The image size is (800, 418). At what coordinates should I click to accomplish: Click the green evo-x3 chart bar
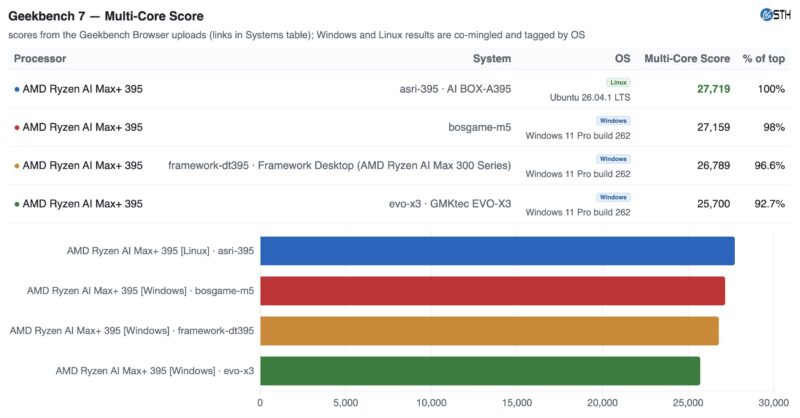click(480, 371)
